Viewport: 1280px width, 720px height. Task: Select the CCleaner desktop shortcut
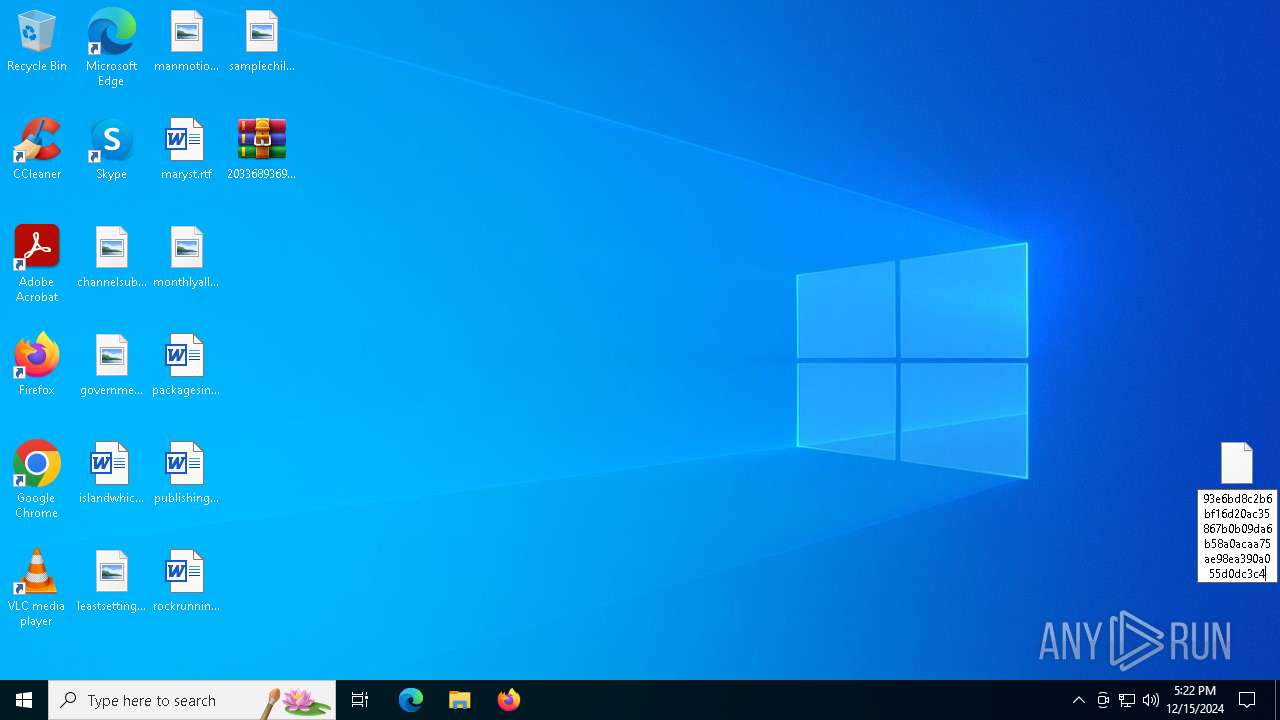click(x=37, y=150)
